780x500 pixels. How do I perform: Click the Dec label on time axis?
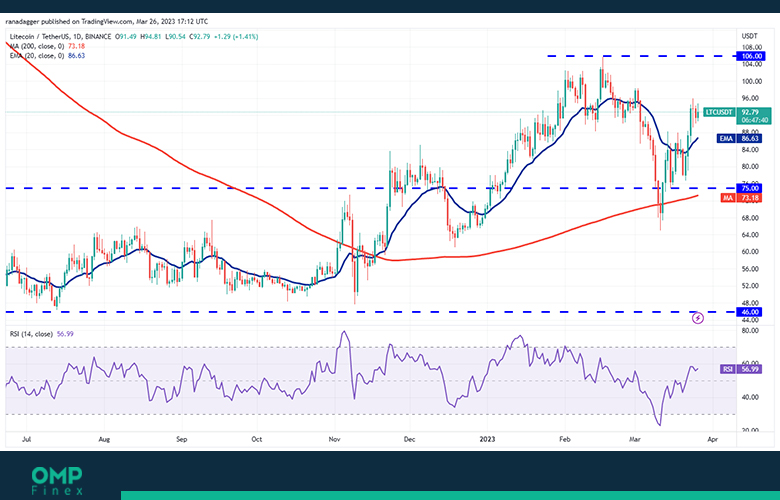tap(409, 439)
